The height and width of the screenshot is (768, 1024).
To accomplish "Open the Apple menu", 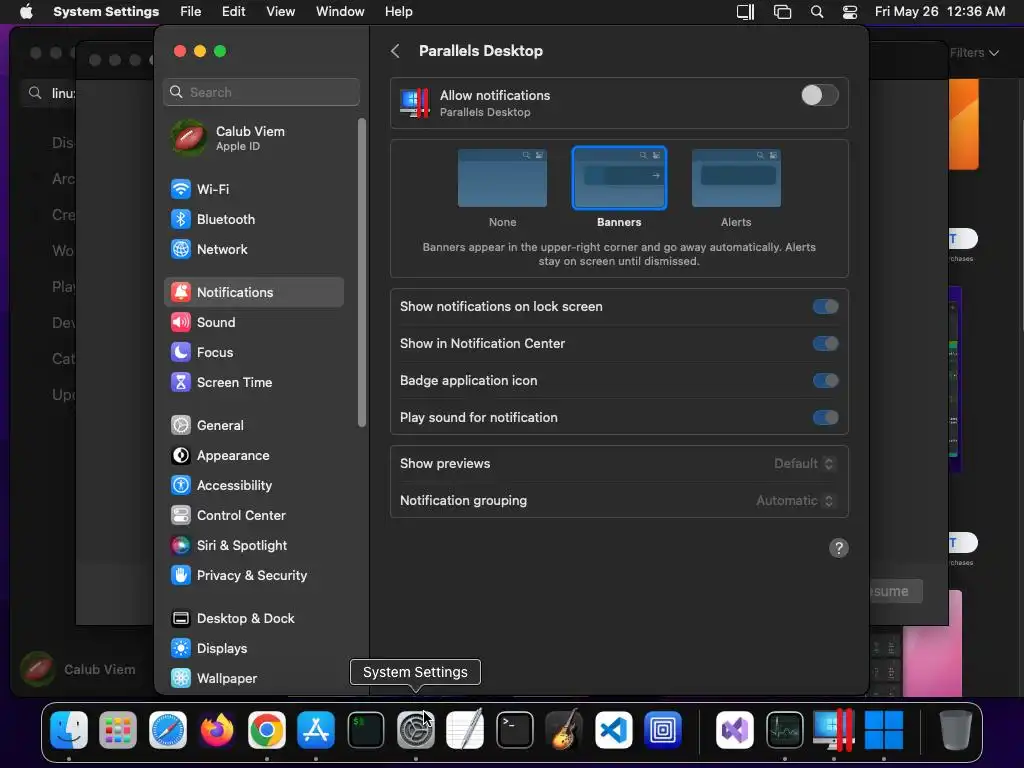I will tap(26, 12).
